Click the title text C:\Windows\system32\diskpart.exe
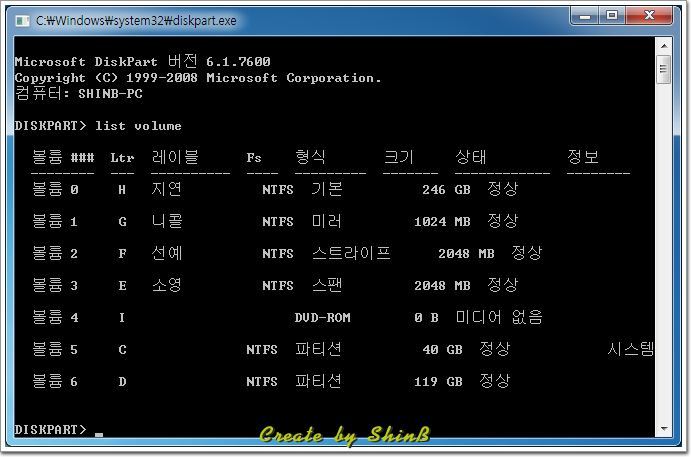Viewport: 691px width, 457px height. 136,21
